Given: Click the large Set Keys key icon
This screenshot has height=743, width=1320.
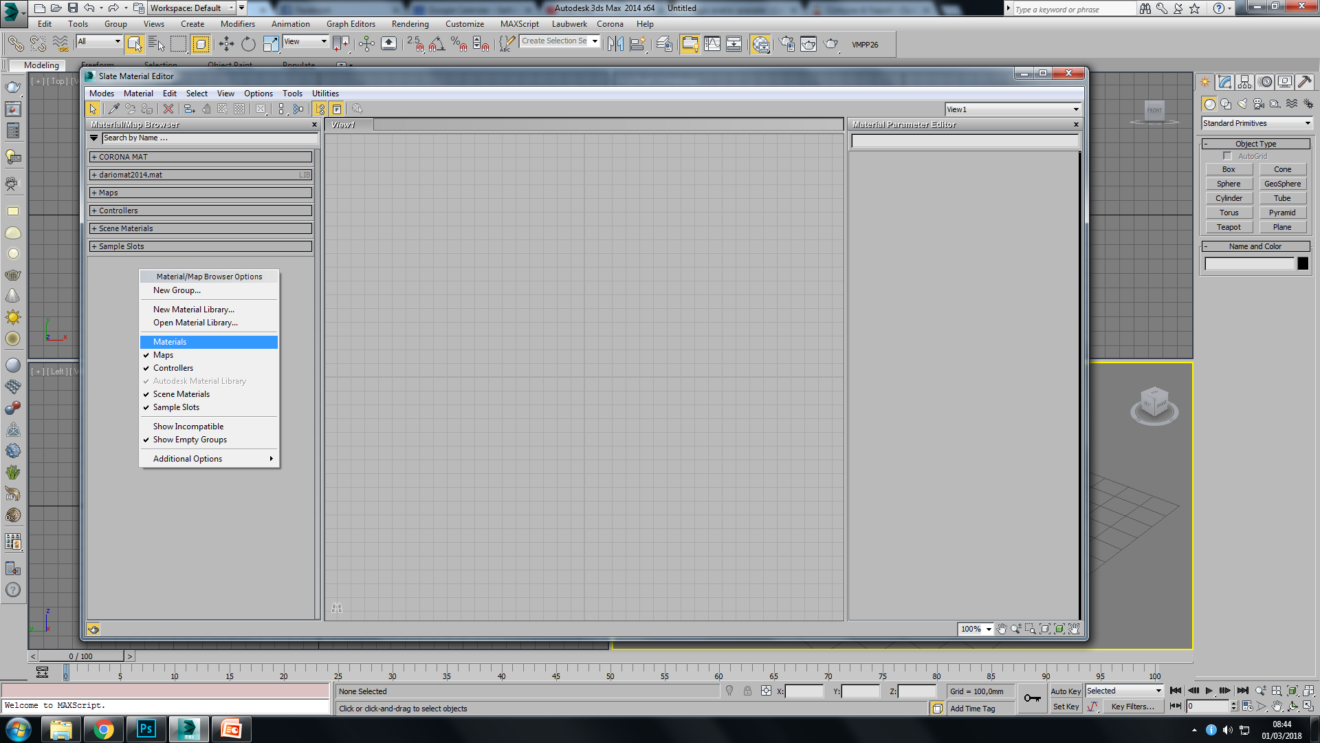Looking at the screenshot, I should pyautogui.click(x=1033, y=698).
